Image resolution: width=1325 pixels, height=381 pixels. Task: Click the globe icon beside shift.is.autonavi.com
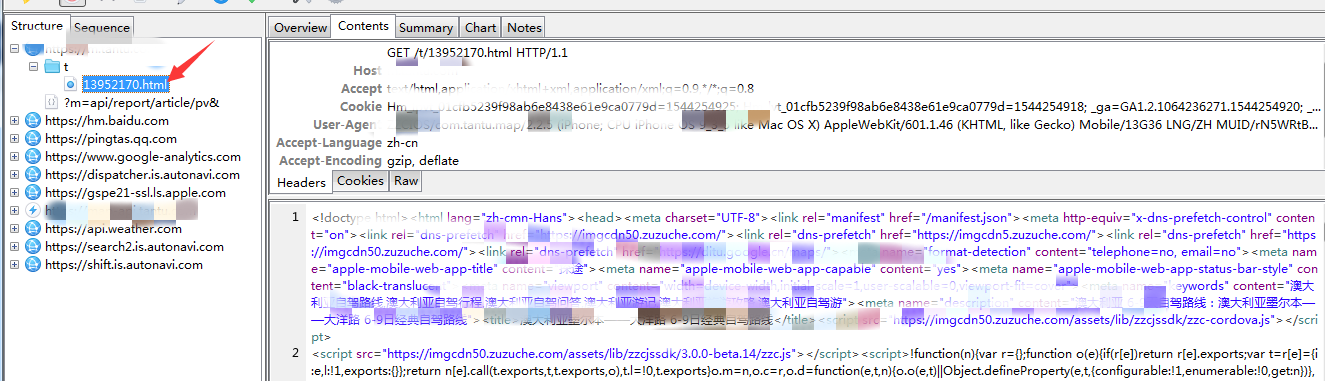click(x=33, y=264)
